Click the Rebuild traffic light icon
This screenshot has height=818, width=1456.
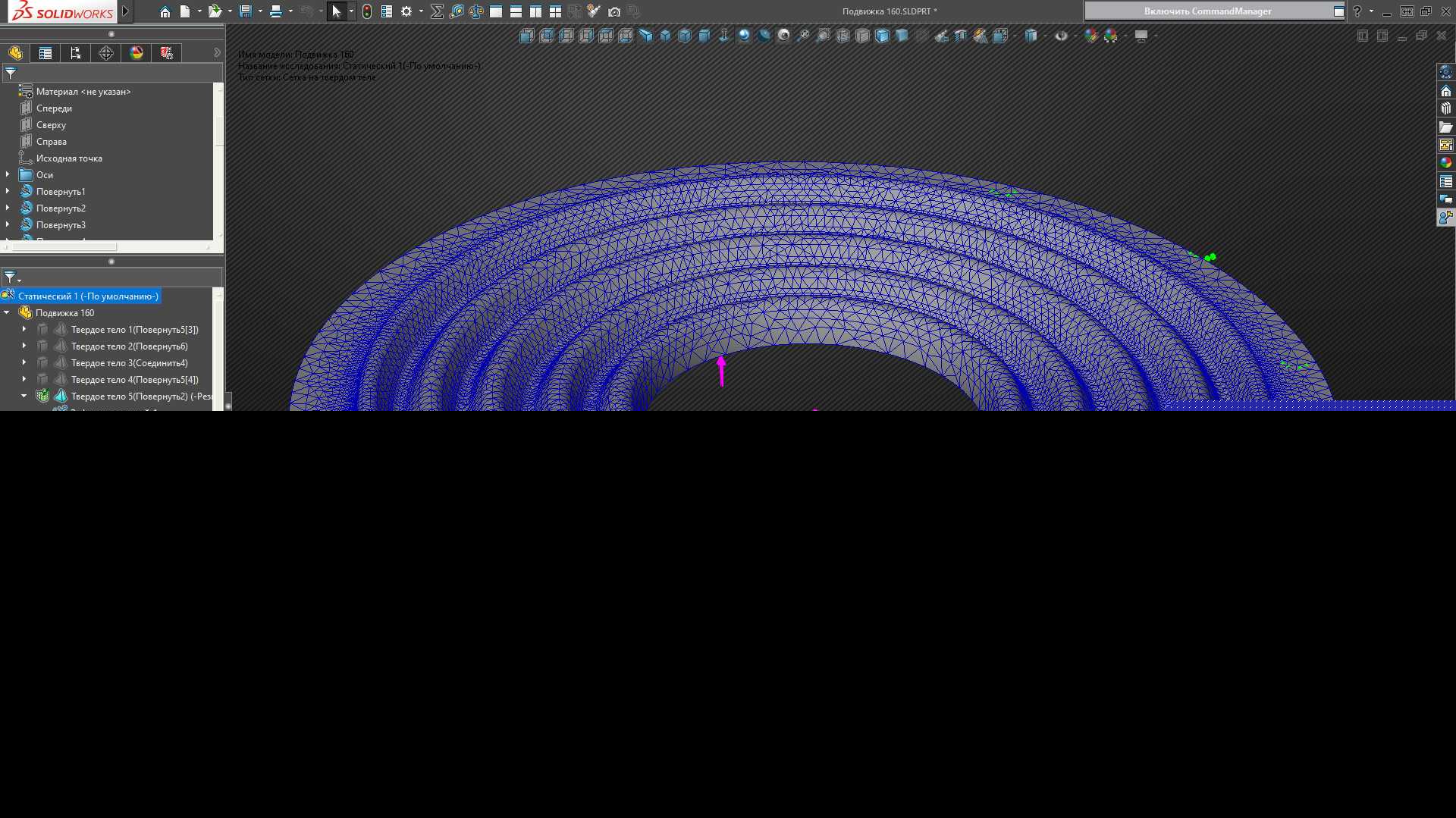point(367,11)
